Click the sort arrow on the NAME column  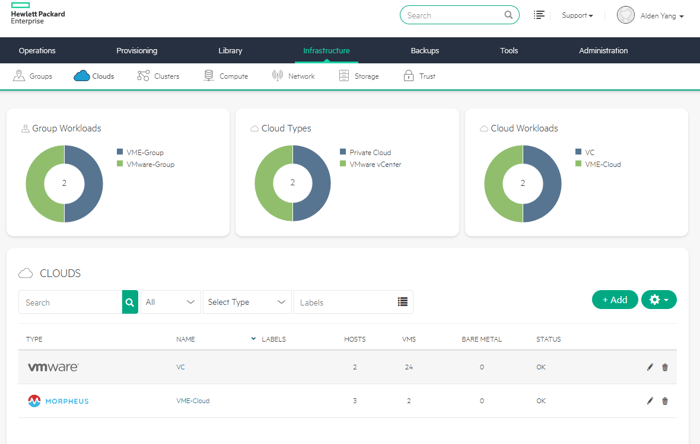point(253,339)
